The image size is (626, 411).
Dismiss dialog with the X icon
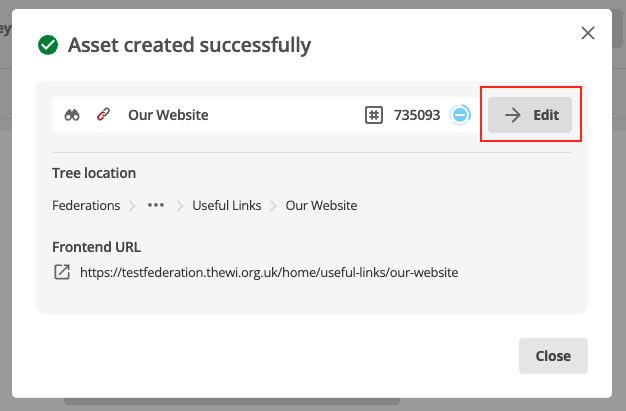[588, 33]
